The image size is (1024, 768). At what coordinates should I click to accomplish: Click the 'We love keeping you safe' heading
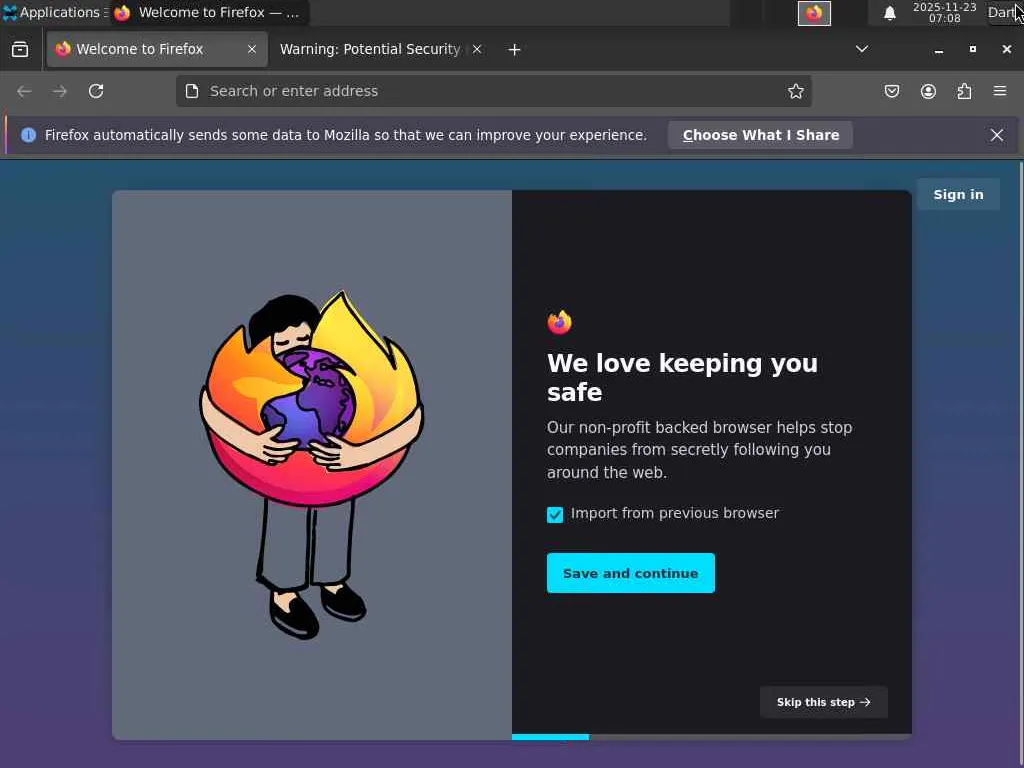(682, 378)
